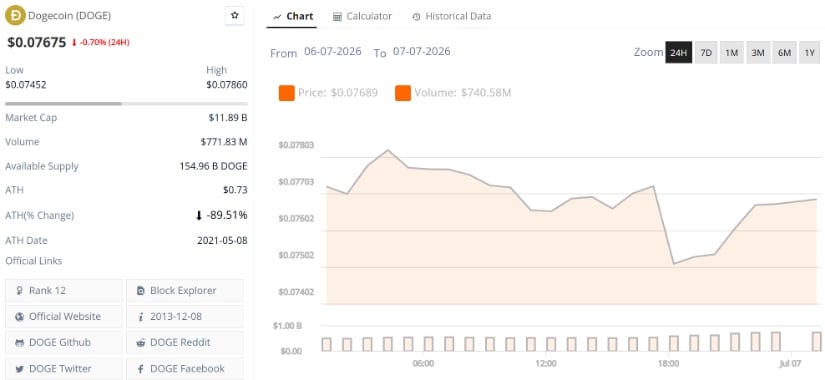Click the Low value $0.07452

(26, 84)
